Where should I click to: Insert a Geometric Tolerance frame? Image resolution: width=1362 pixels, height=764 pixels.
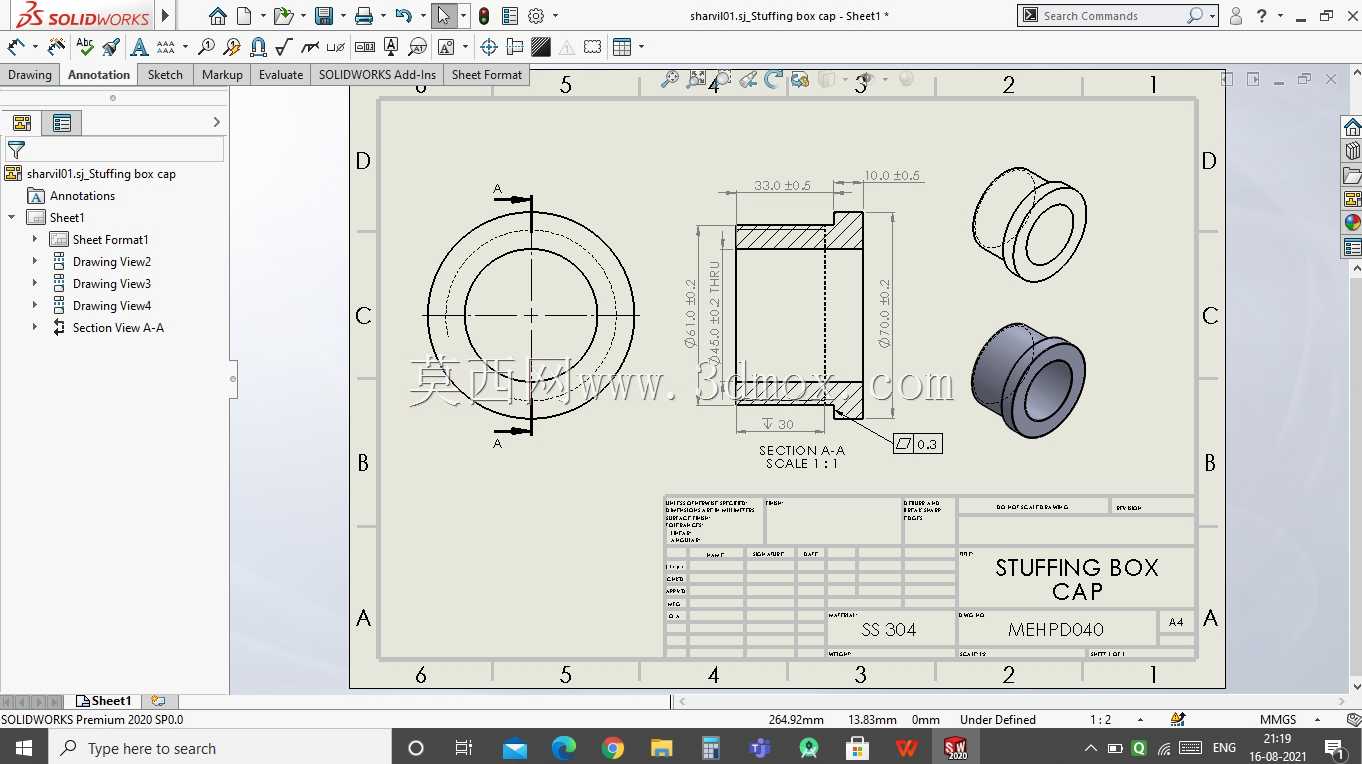coord(365,47)
